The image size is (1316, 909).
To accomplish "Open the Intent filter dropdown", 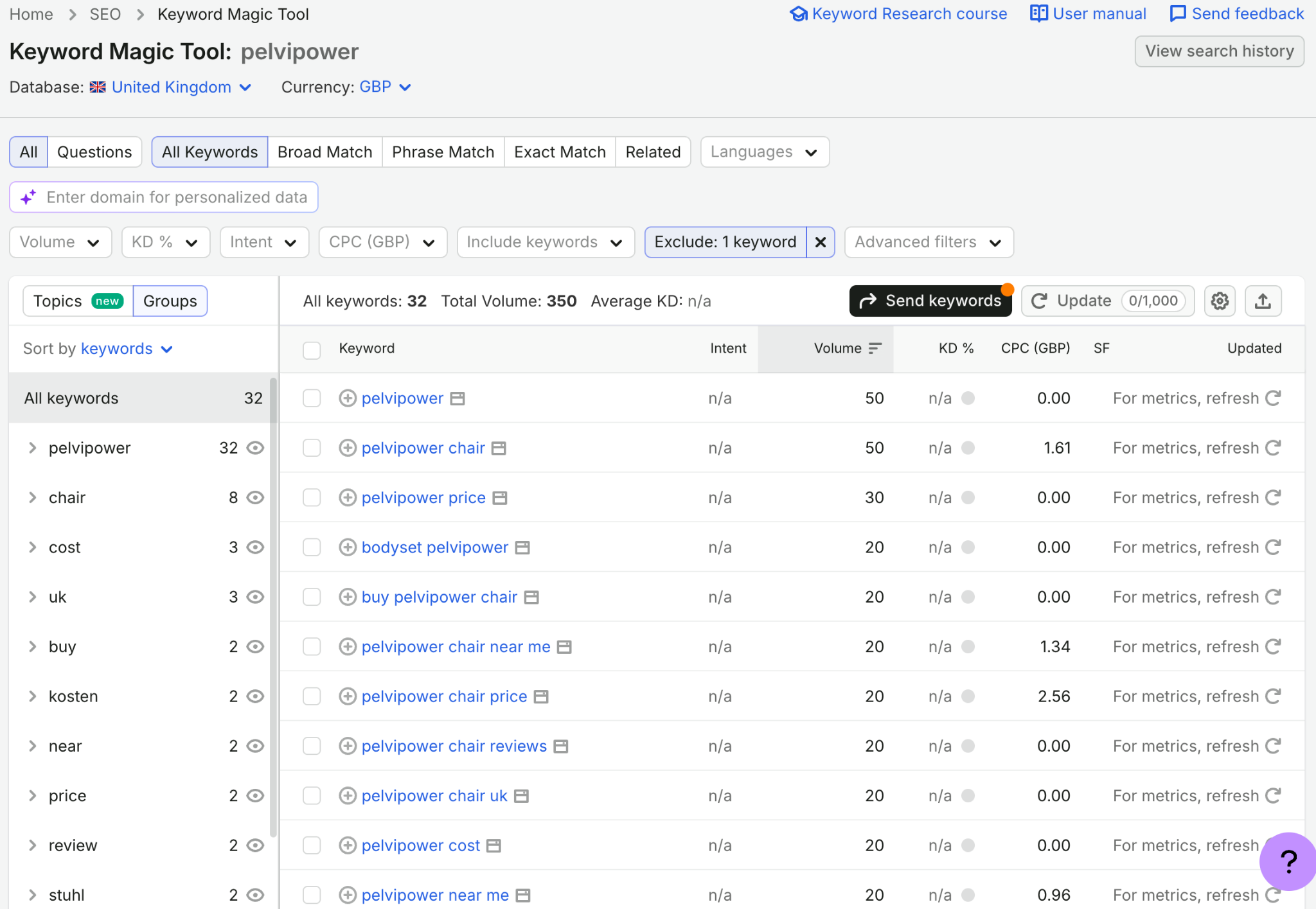I will (x=264, y=242).
